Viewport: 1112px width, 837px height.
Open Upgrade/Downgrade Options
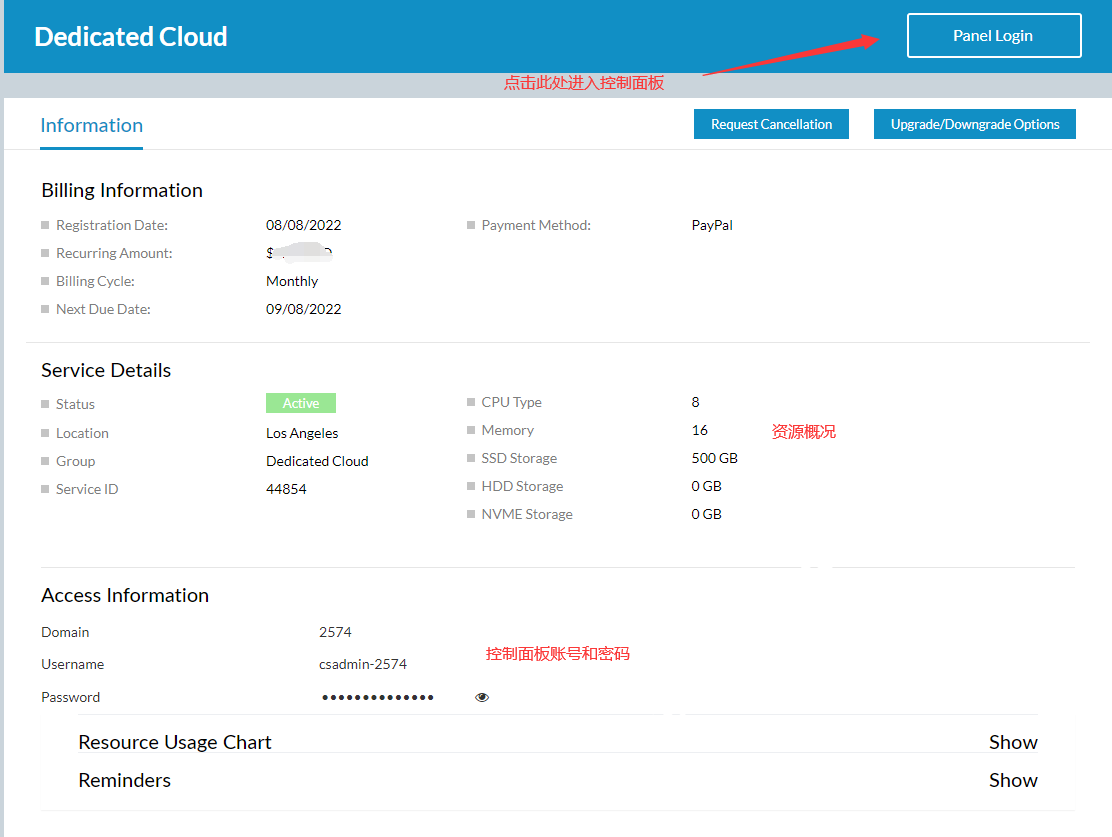coord(974,125)
